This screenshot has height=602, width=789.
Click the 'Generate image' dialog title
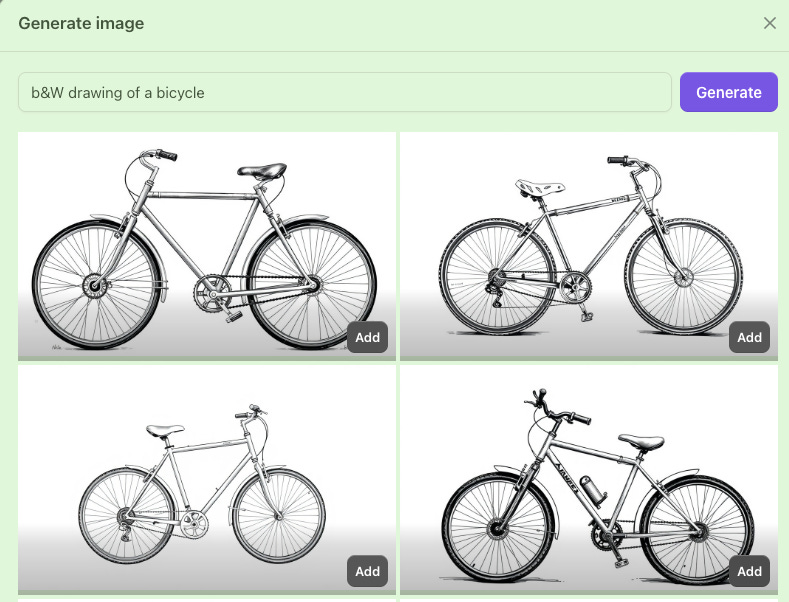(81, 23)
